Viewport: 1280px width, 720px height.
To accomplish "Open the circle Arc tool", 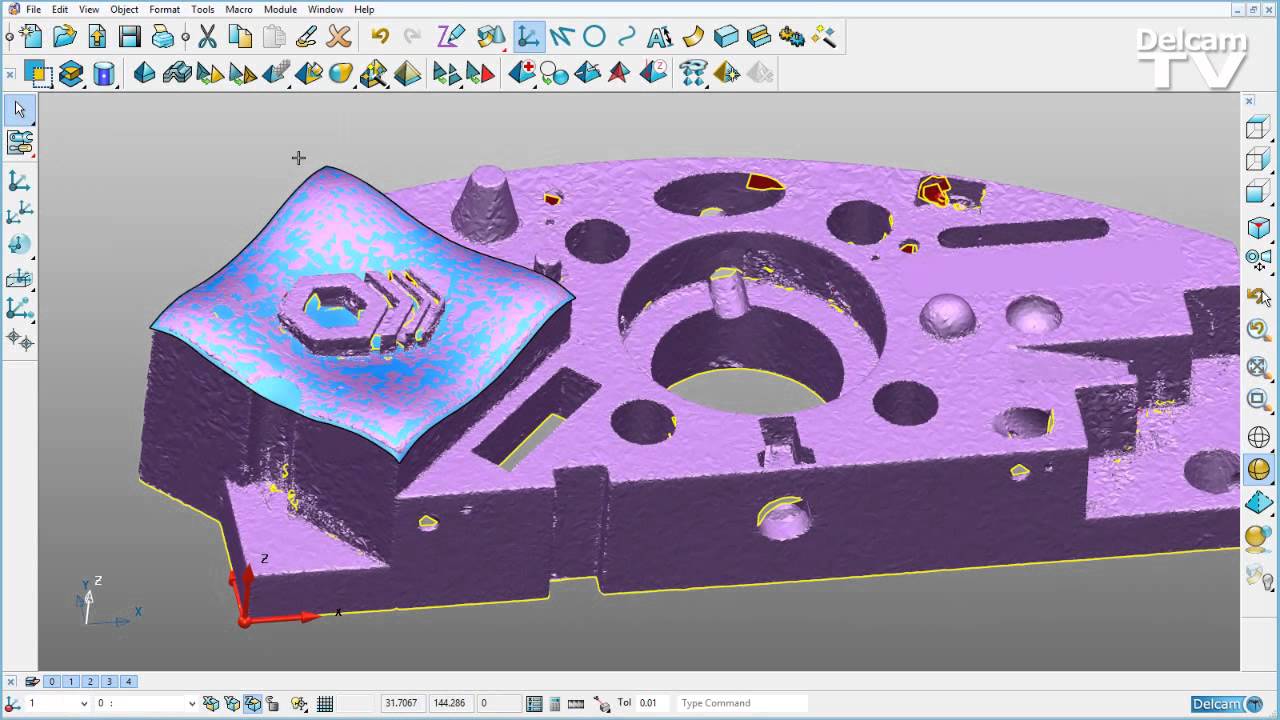I will 594,37.
